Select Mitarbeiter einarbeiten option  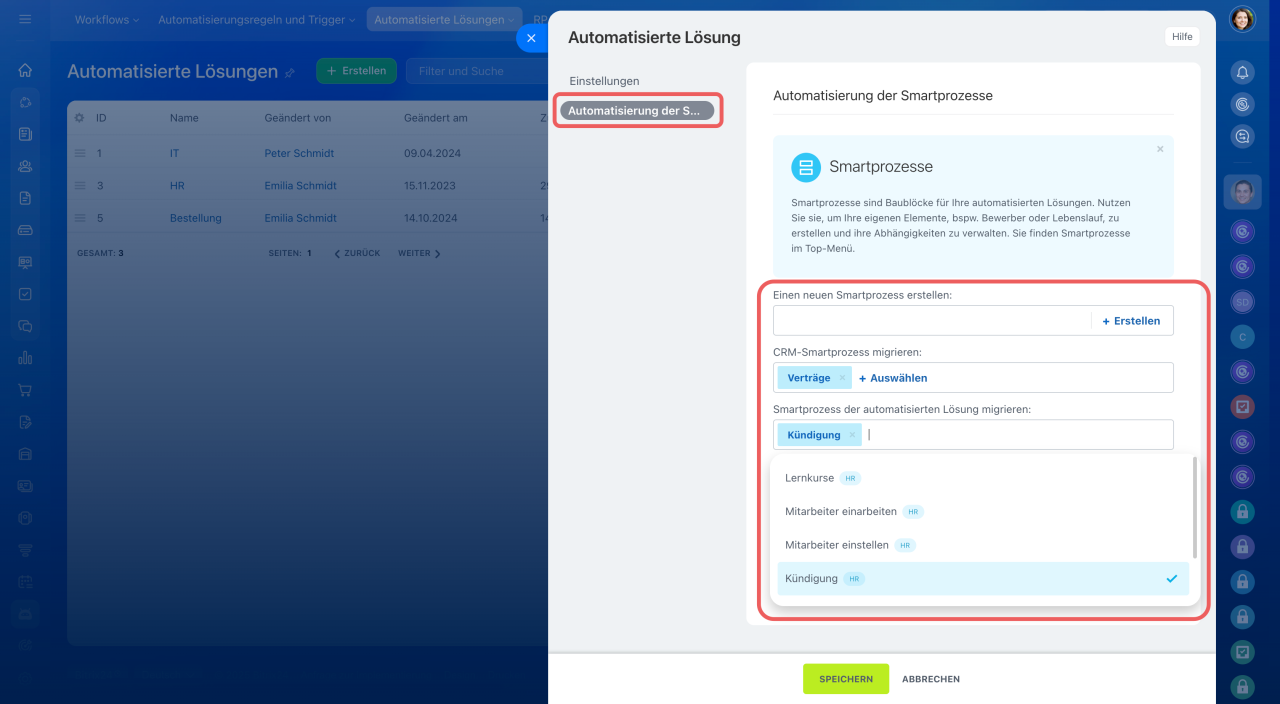tap(984, 511)
